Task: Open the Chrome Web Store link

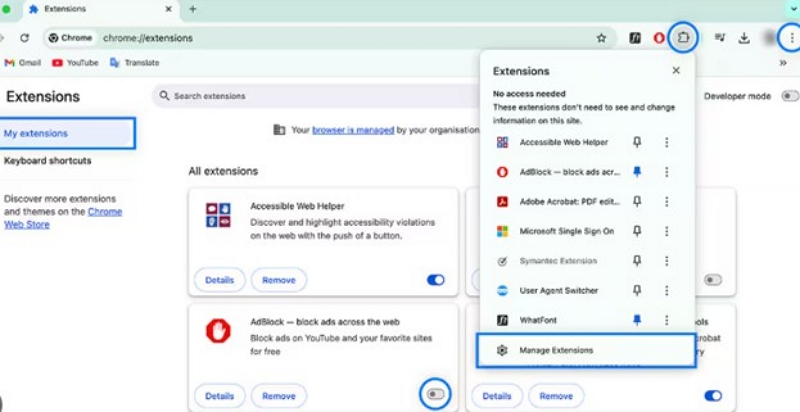Action: click(x=63, y=218)
